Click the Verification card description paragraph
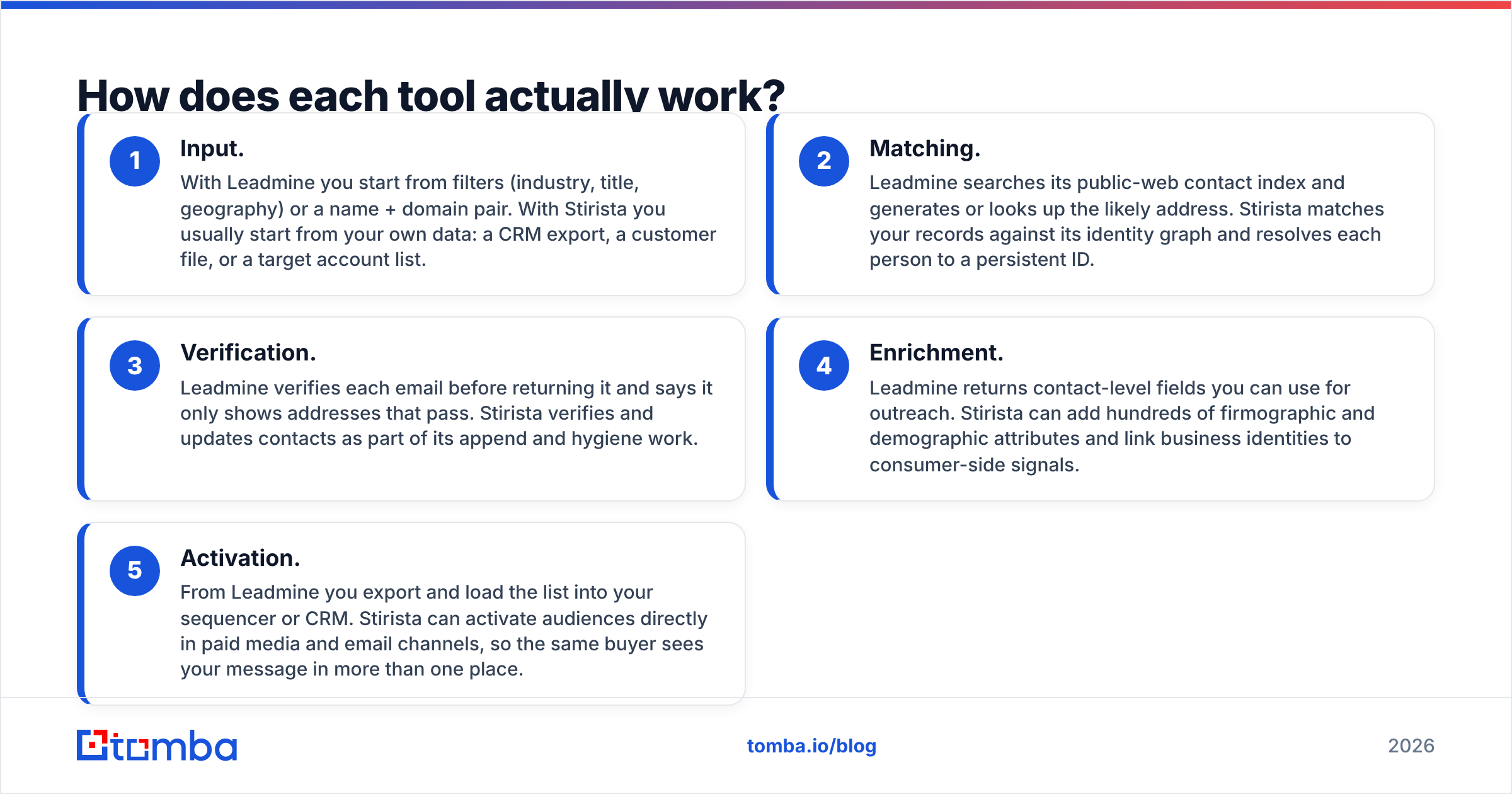The width and height of the screenshot is (1512, 794). coord(446,413)
